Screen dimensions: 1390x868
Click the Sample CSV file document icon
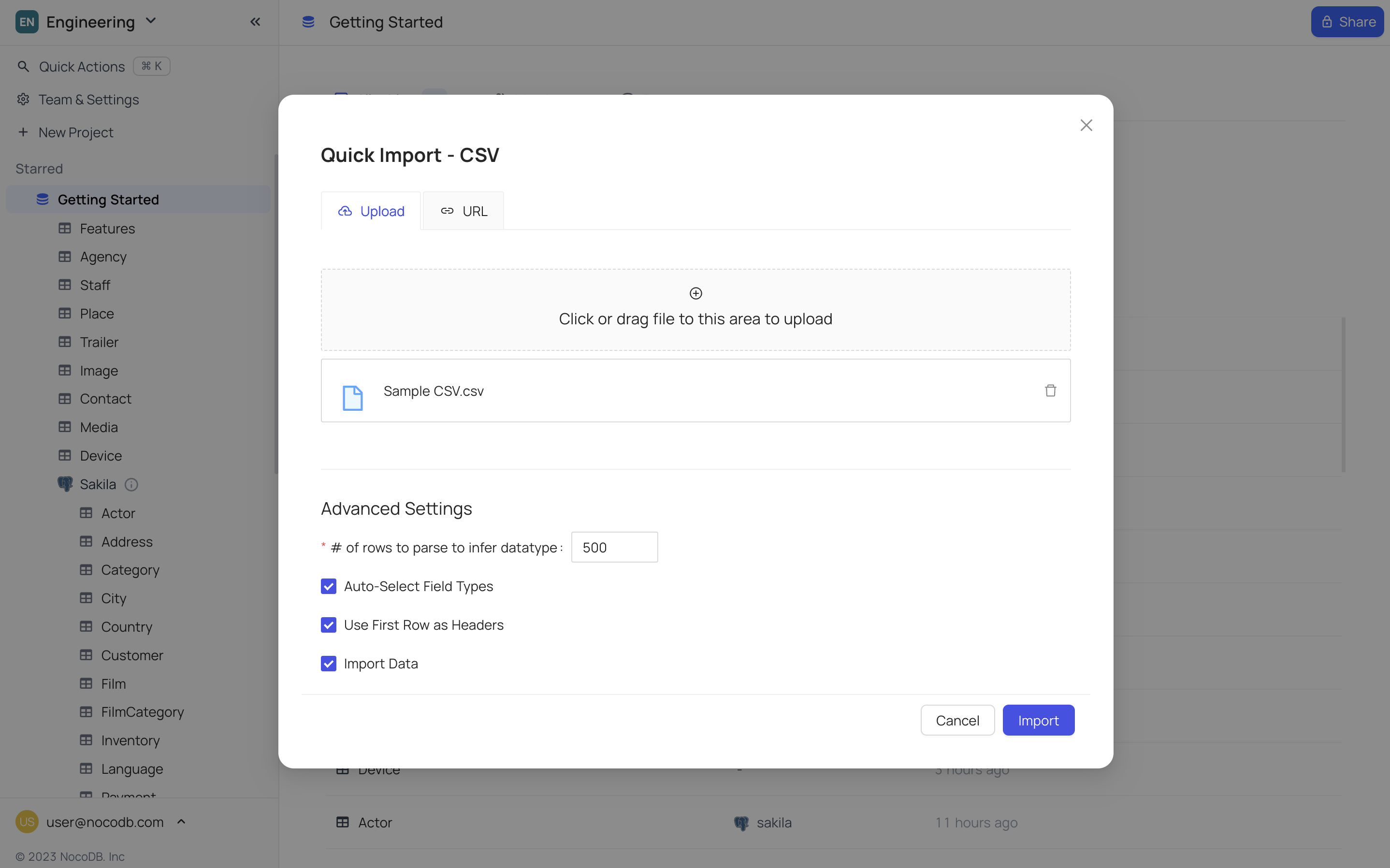coord(352,397)
